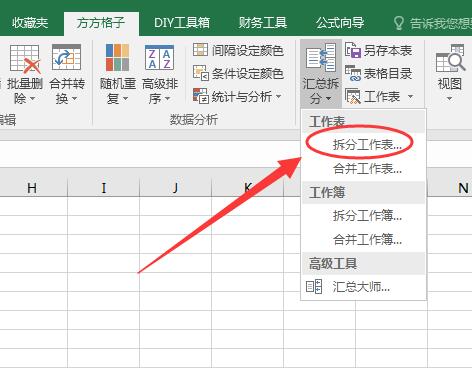Choose 合并工作表... from the menu
This screenshot has width=472, height=368.
coord(364,169)
